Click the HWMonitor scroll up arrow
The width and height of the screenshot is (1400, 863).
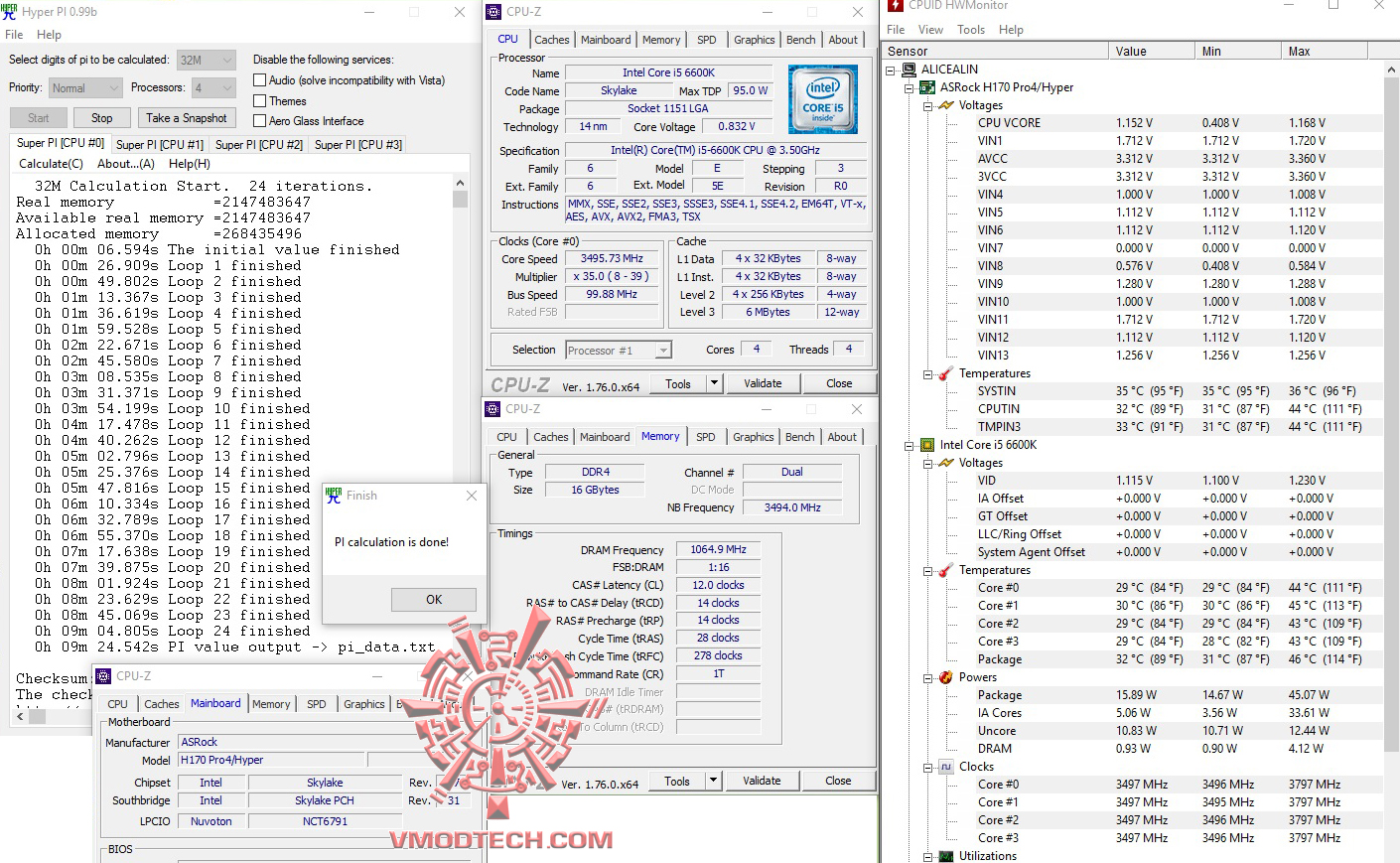click(1391, 70)
